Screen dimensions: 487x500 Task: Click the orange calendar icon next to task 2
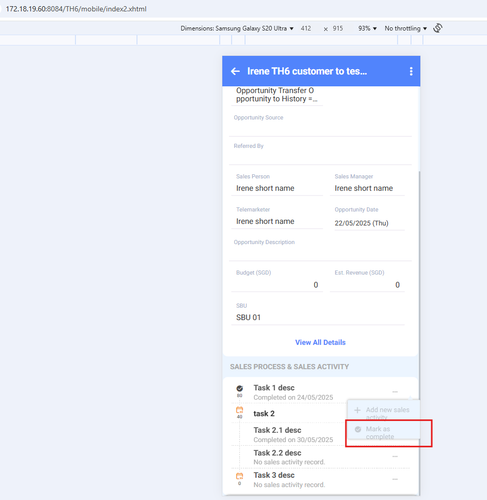pos(239,410)
